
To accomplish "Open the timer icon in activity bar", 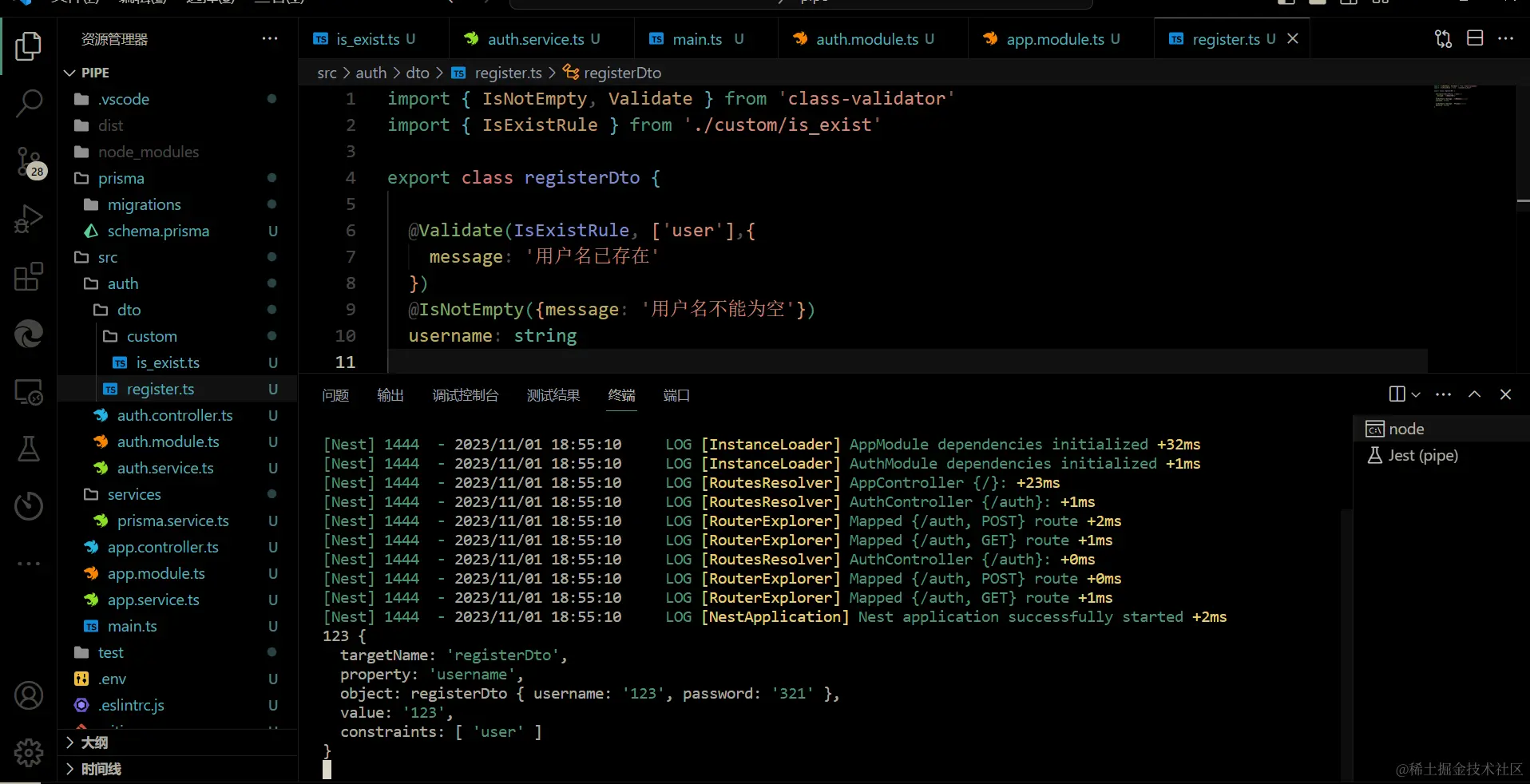I will click(29, 505).
